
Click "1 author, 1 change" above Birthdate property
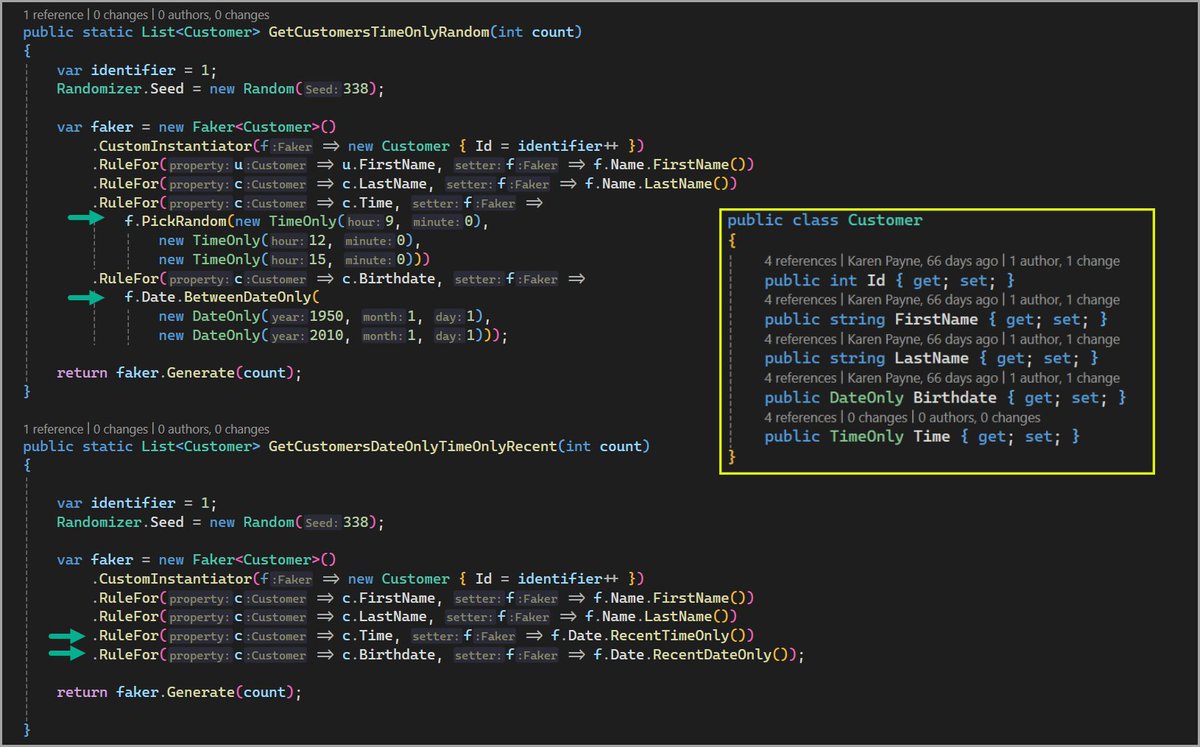pyautogui.click(x=1064, y=378)
